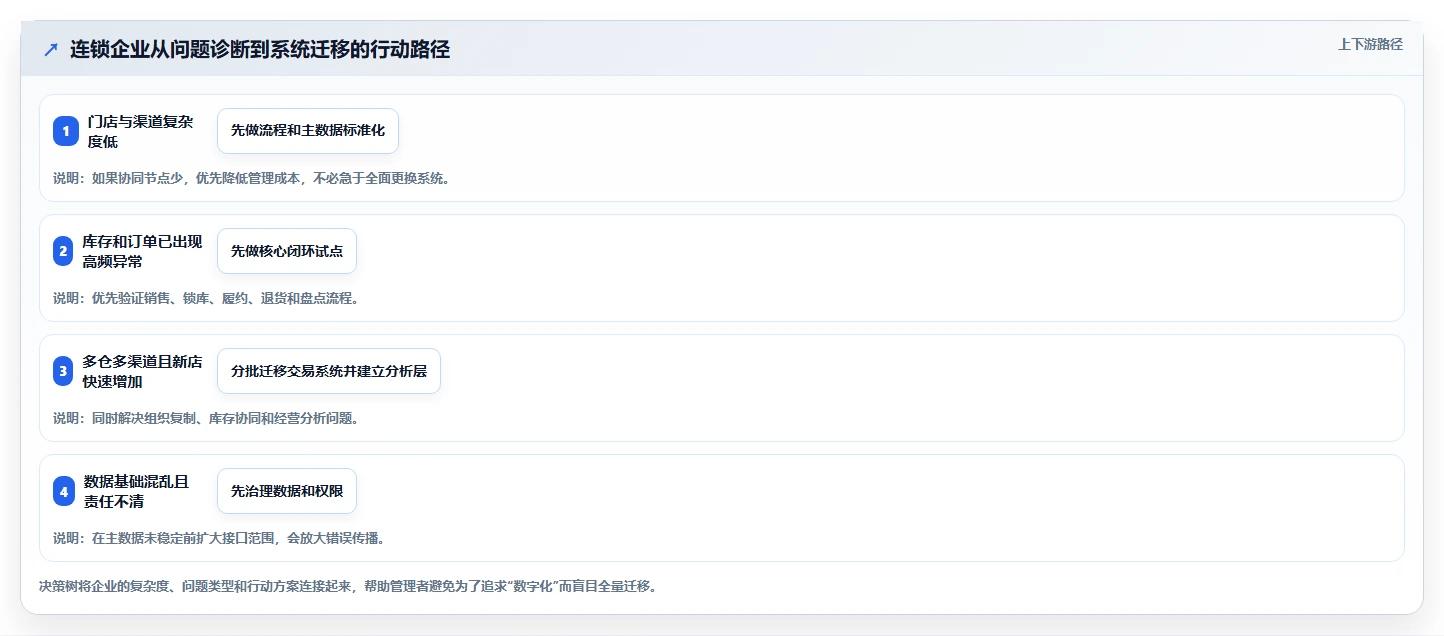The image size is (1444, 636).
Task: Click step number 3 badge
Action: (x=64, y=371)
